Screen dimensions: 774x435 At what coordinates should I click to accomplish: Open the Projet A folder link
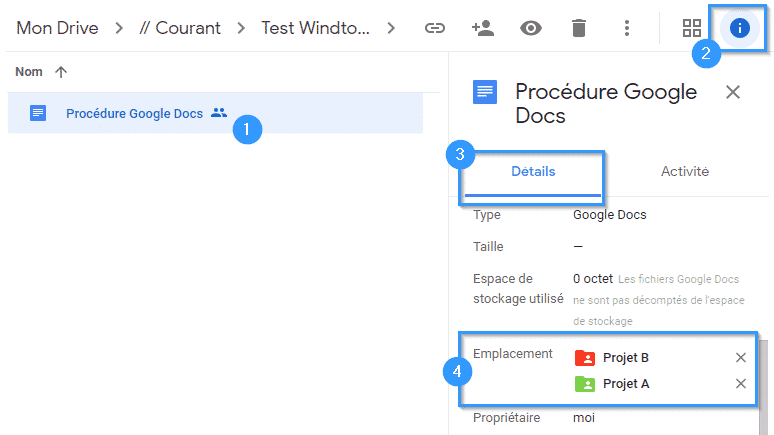click(x=626, y=384)
